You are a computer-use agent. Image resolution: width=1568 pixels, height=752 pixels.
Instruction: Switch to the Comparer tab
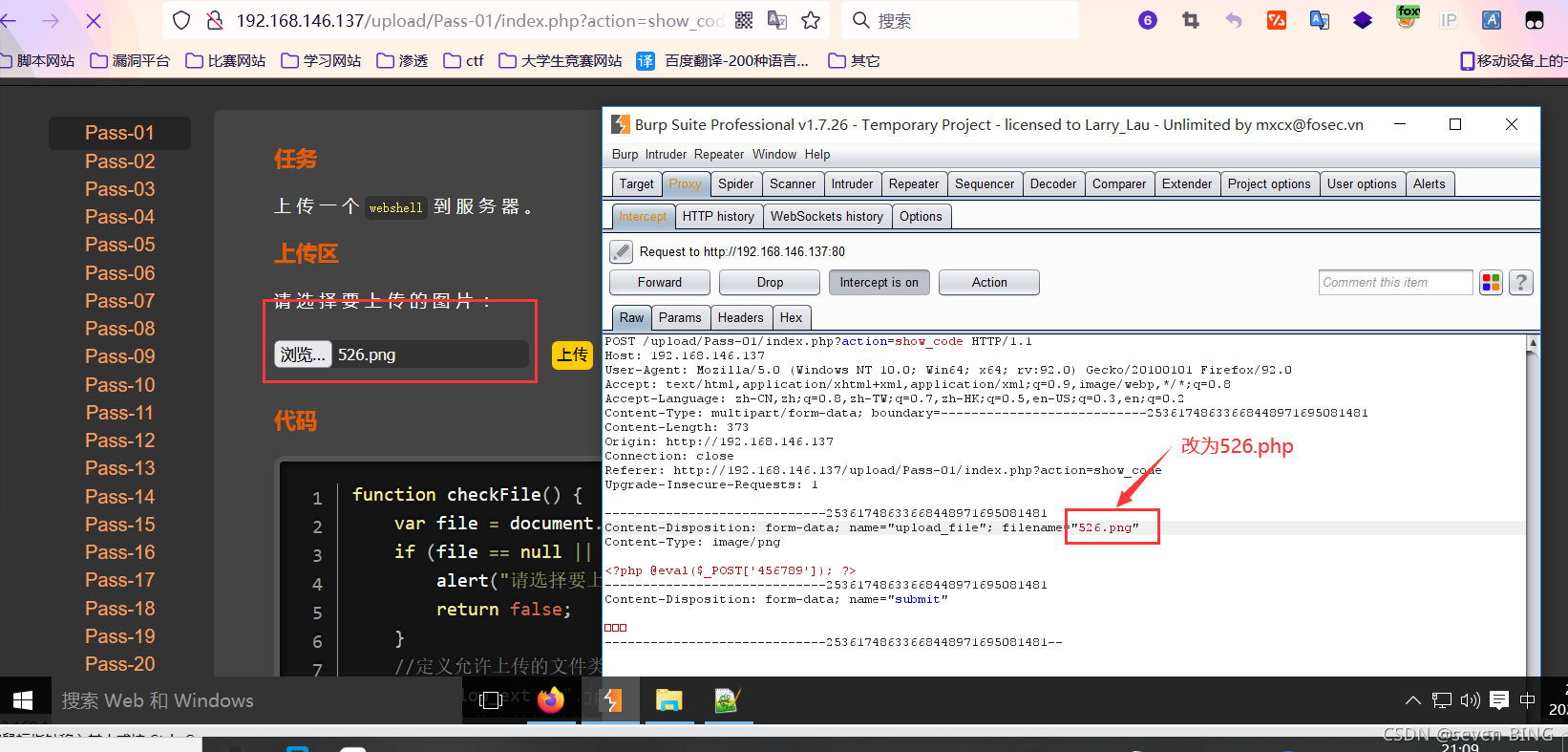click(1119, 183)
